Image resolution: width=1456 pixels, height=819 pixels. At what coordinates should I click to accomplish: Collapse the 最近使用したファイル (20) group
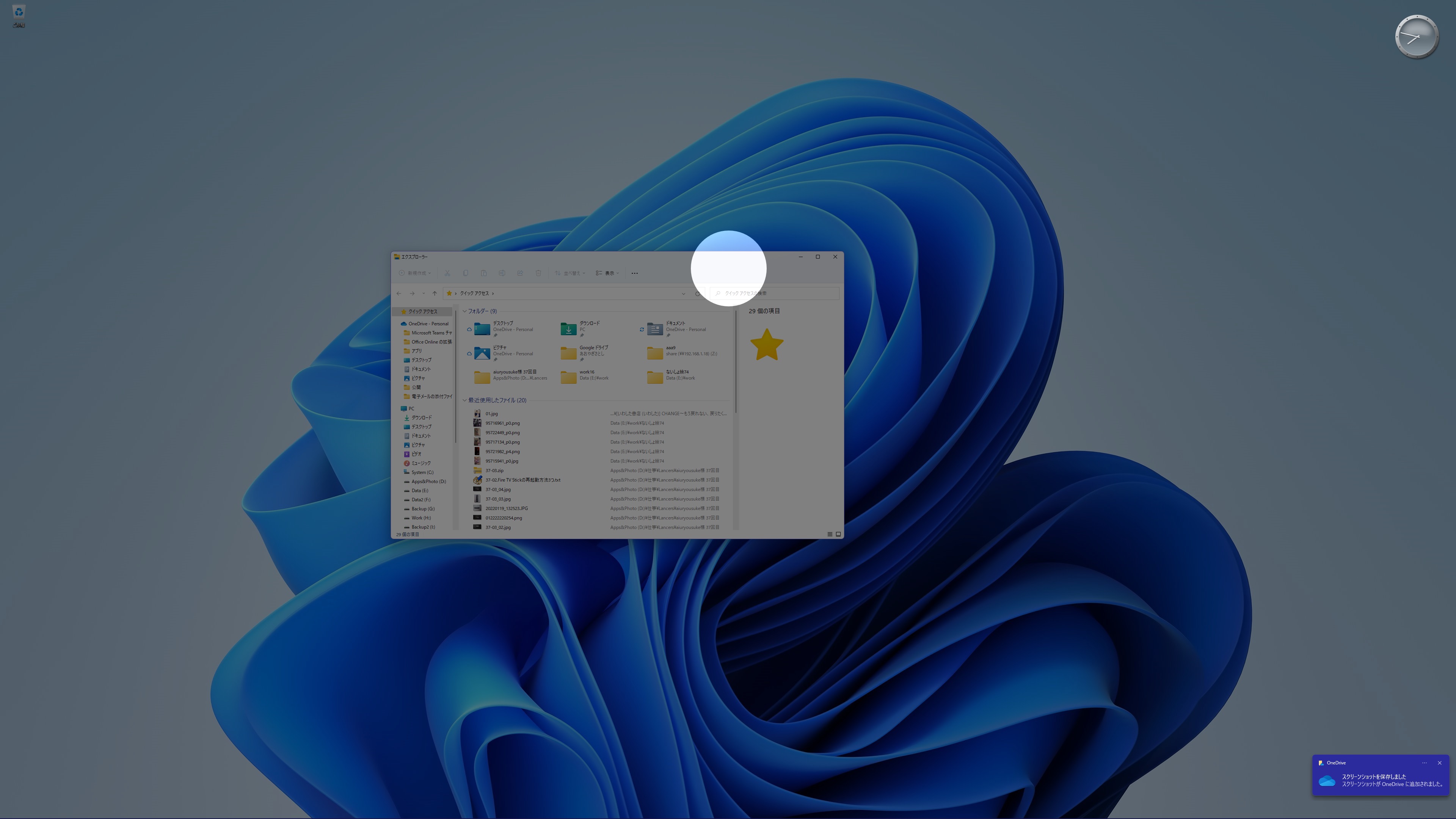(x=464, y=400)
